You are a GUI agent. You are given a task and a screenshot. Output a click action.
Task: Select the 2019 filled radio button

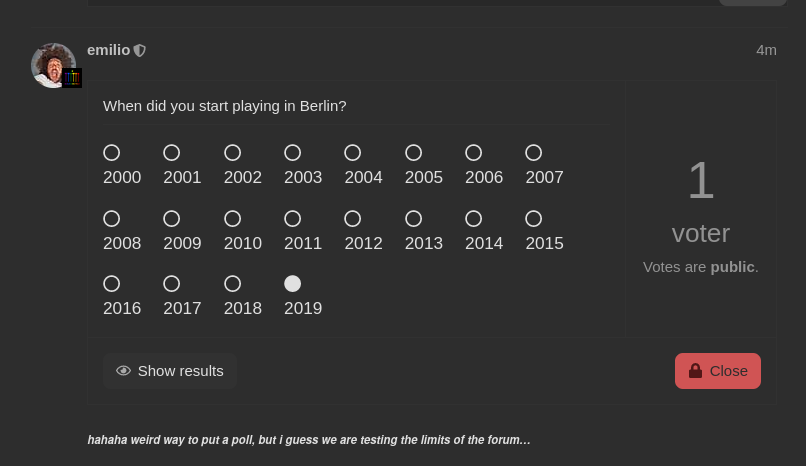292,284
